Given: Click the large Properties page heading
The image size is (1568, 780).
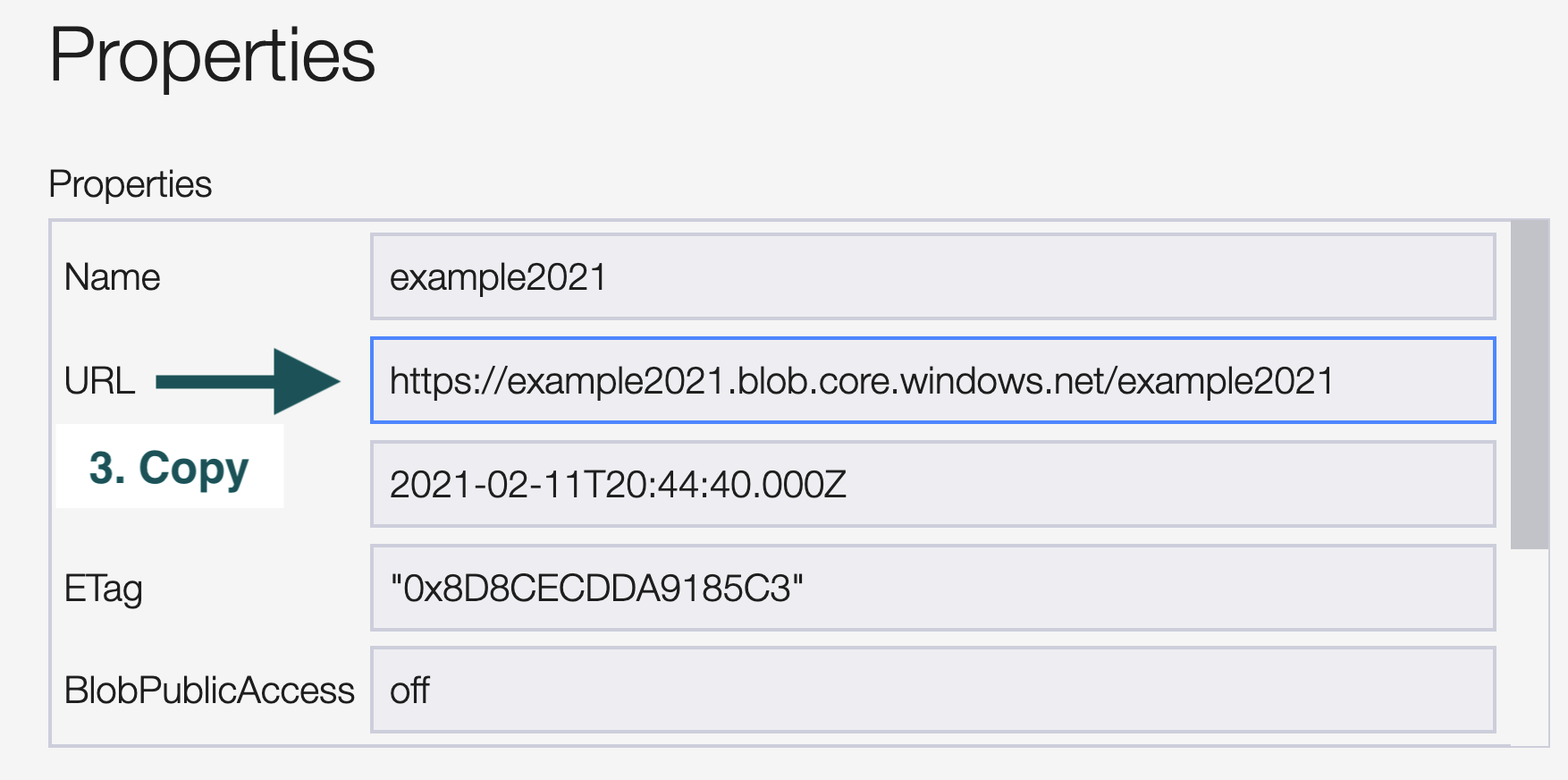Looking at the screenshot, I should click(212, 55).
